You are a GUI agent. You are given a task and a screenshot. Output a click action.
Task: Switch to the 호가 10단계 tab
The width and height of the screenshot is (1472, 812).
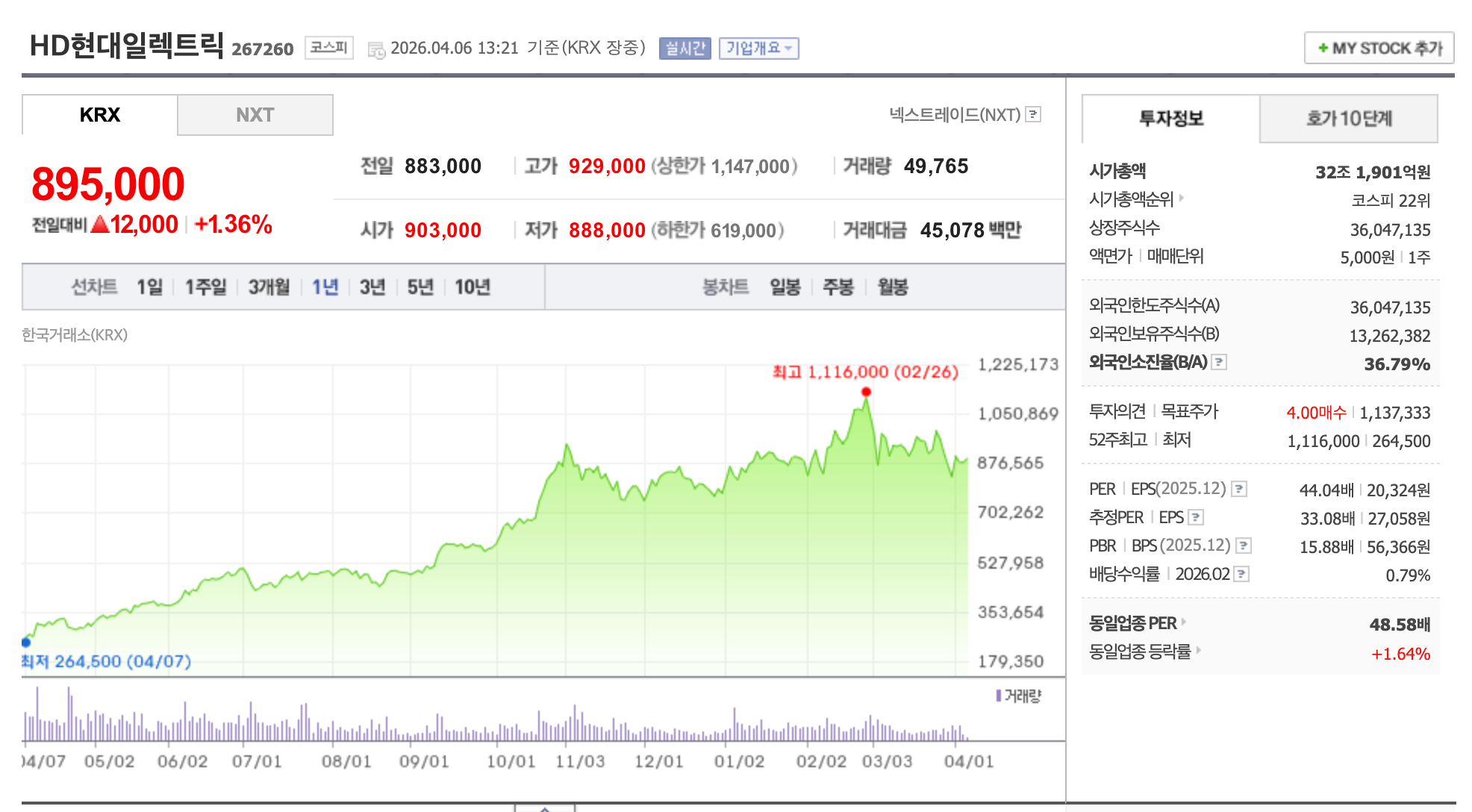1348,119
